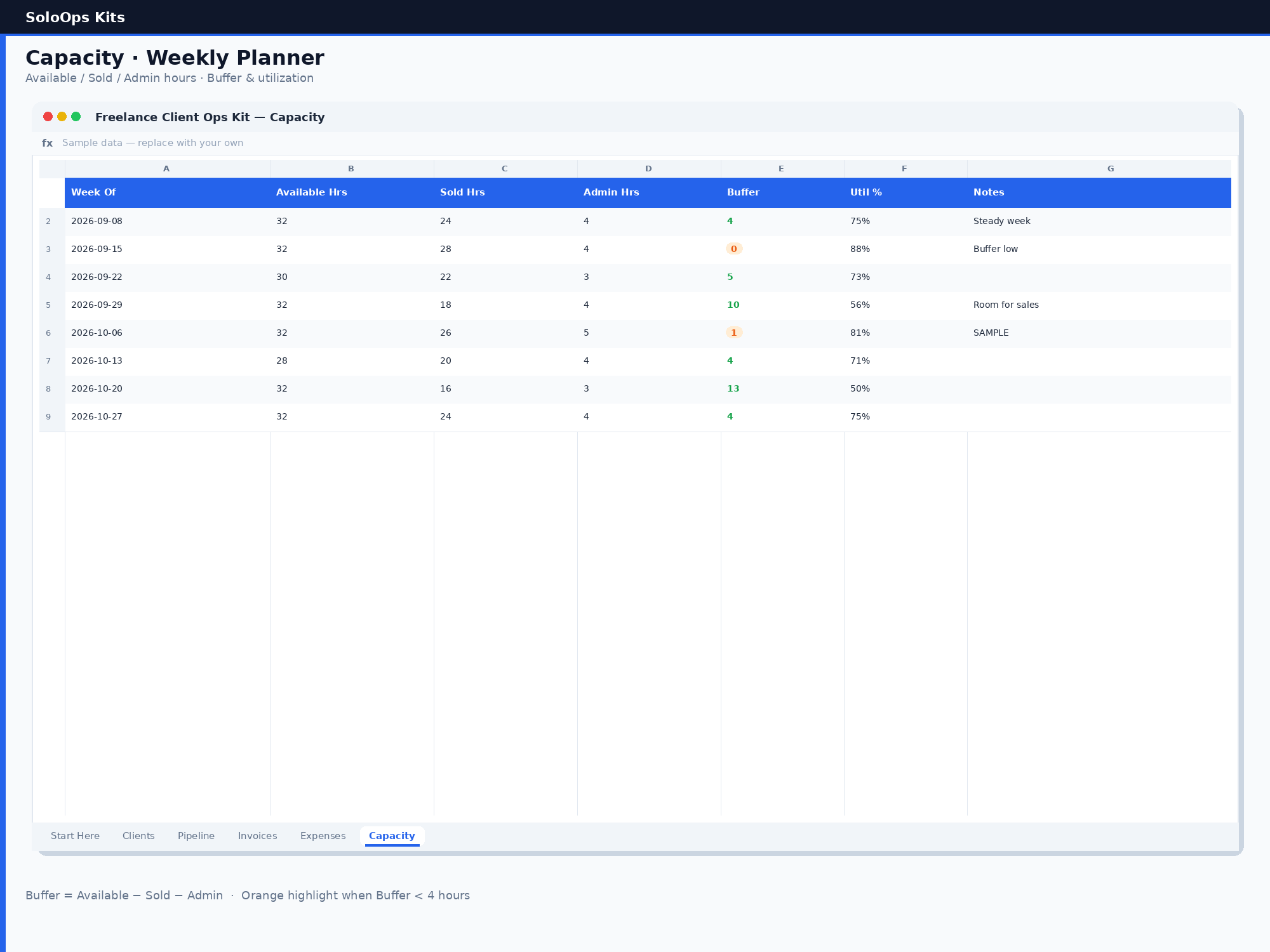Screen dimensions: 1270x952
Task: Select column E header
Action: point(782,169)
